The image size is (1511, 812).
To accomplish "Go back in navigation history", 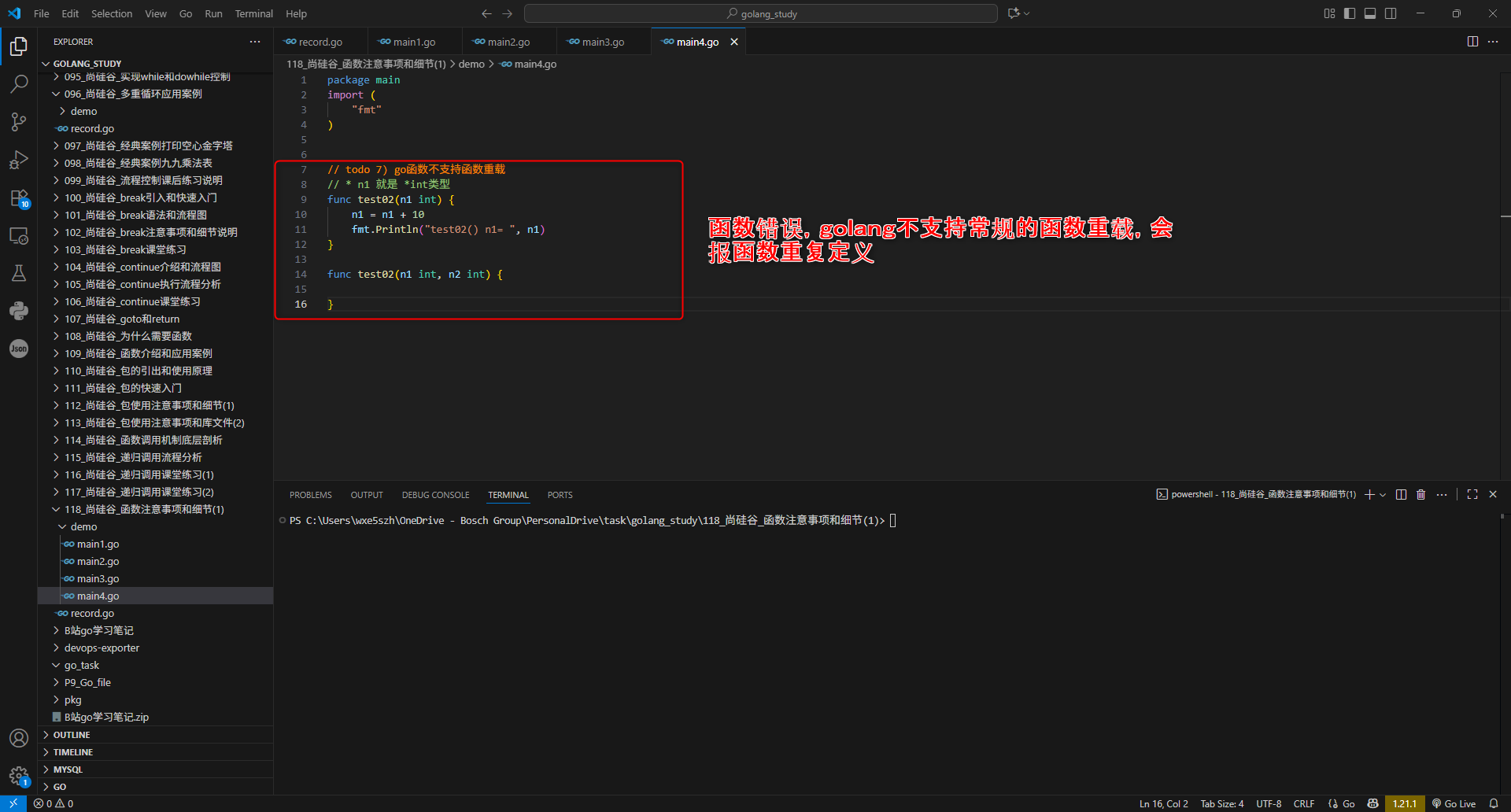I will (x=486, y=13).
